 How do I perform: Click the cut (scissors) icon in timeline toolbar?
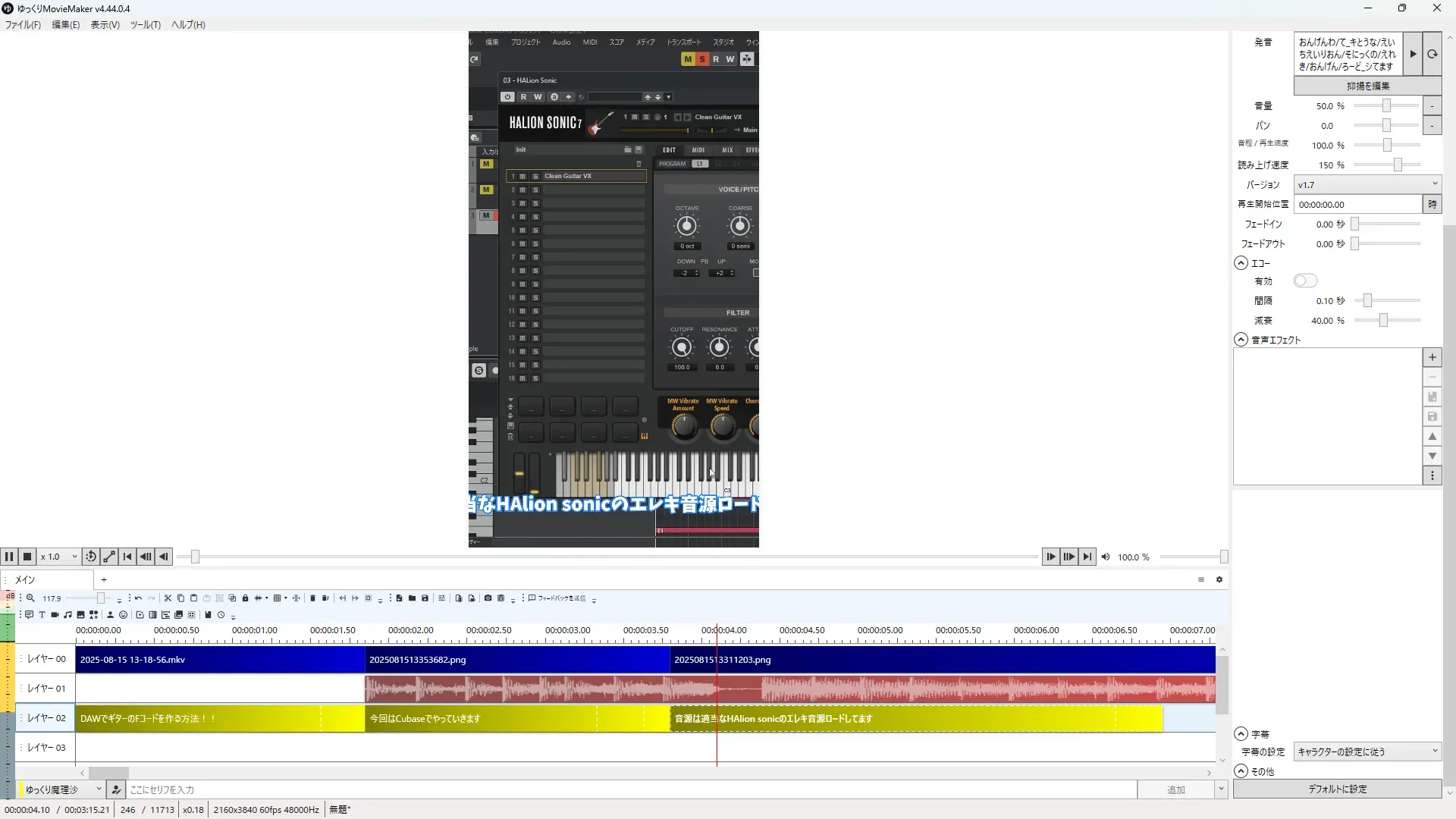[168, 598]
